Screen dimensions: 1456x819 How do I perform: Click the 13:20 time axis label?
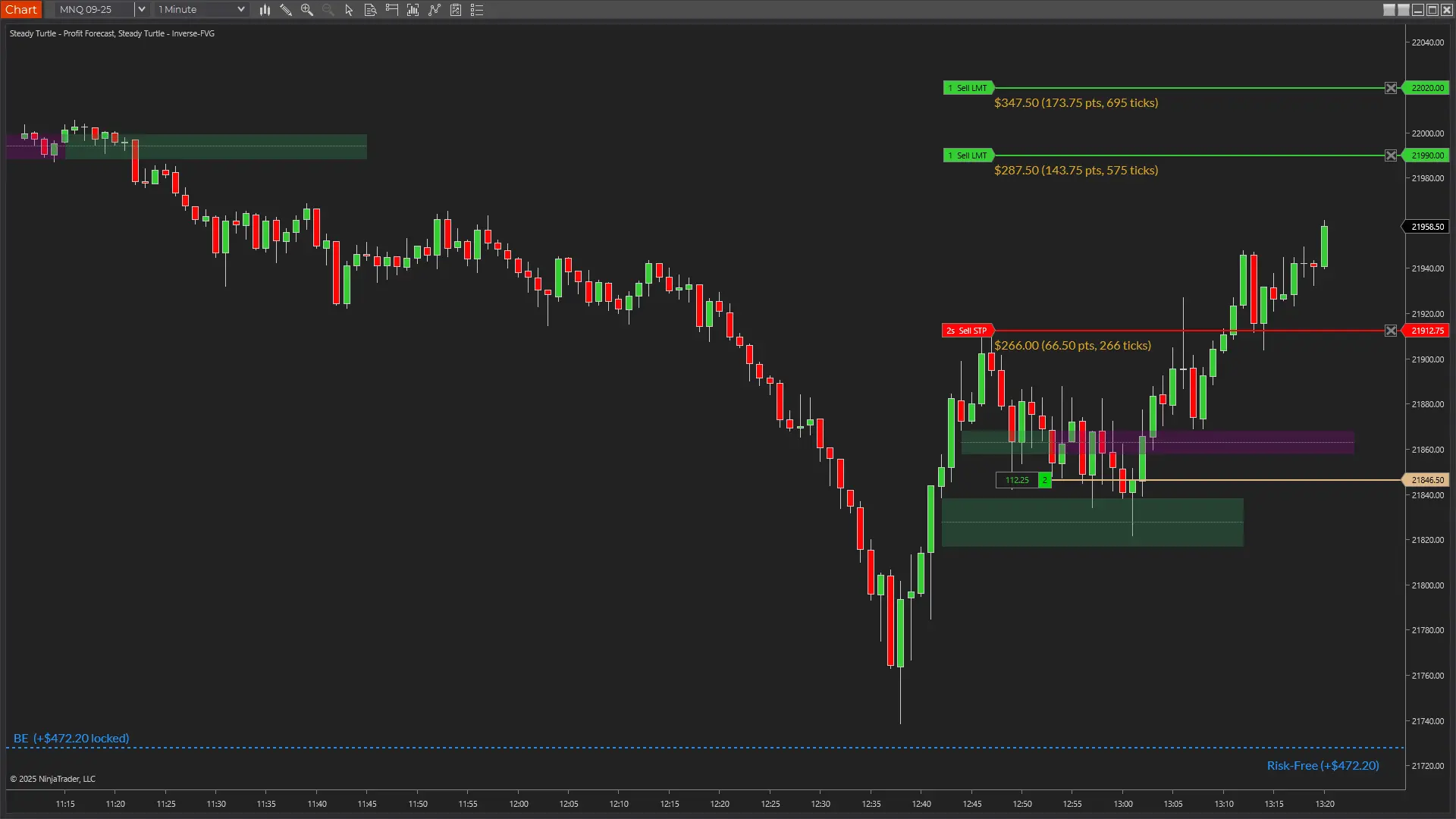pos(1325,804)
